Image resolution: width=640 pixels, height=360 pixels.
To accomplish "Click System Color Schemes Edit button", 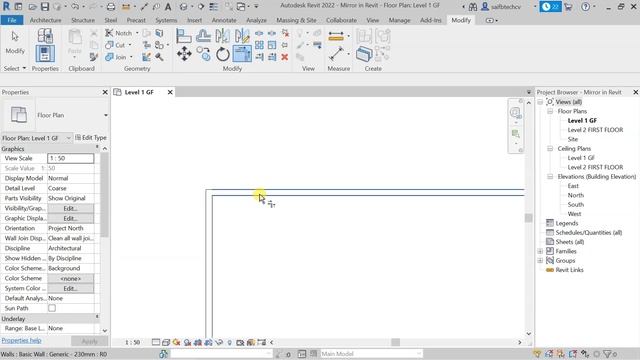I will tap(70, 289).
